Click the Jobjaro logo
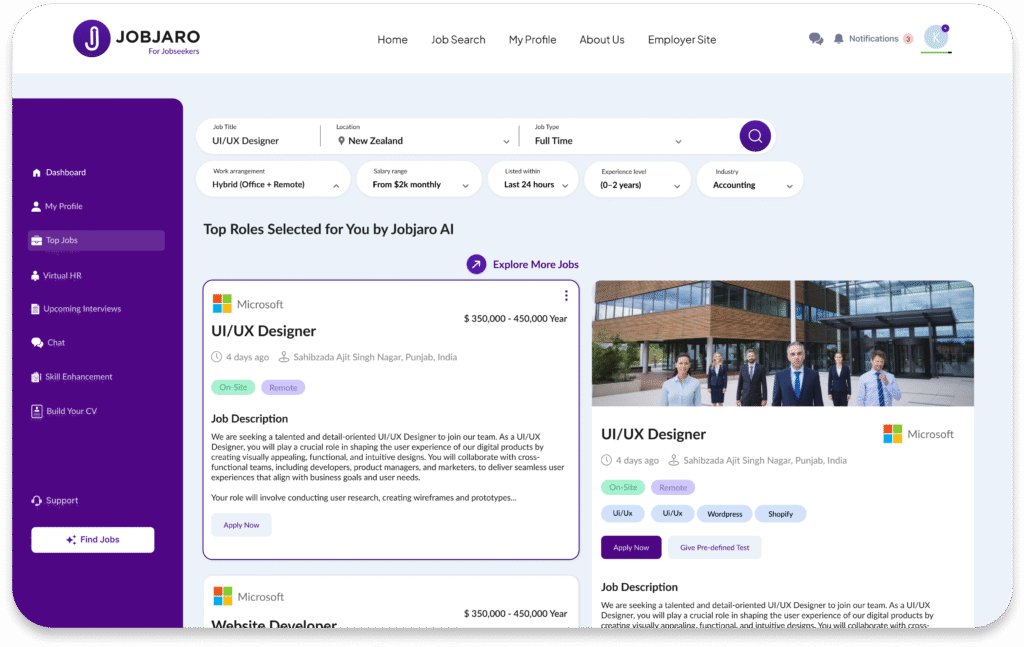 92,39
